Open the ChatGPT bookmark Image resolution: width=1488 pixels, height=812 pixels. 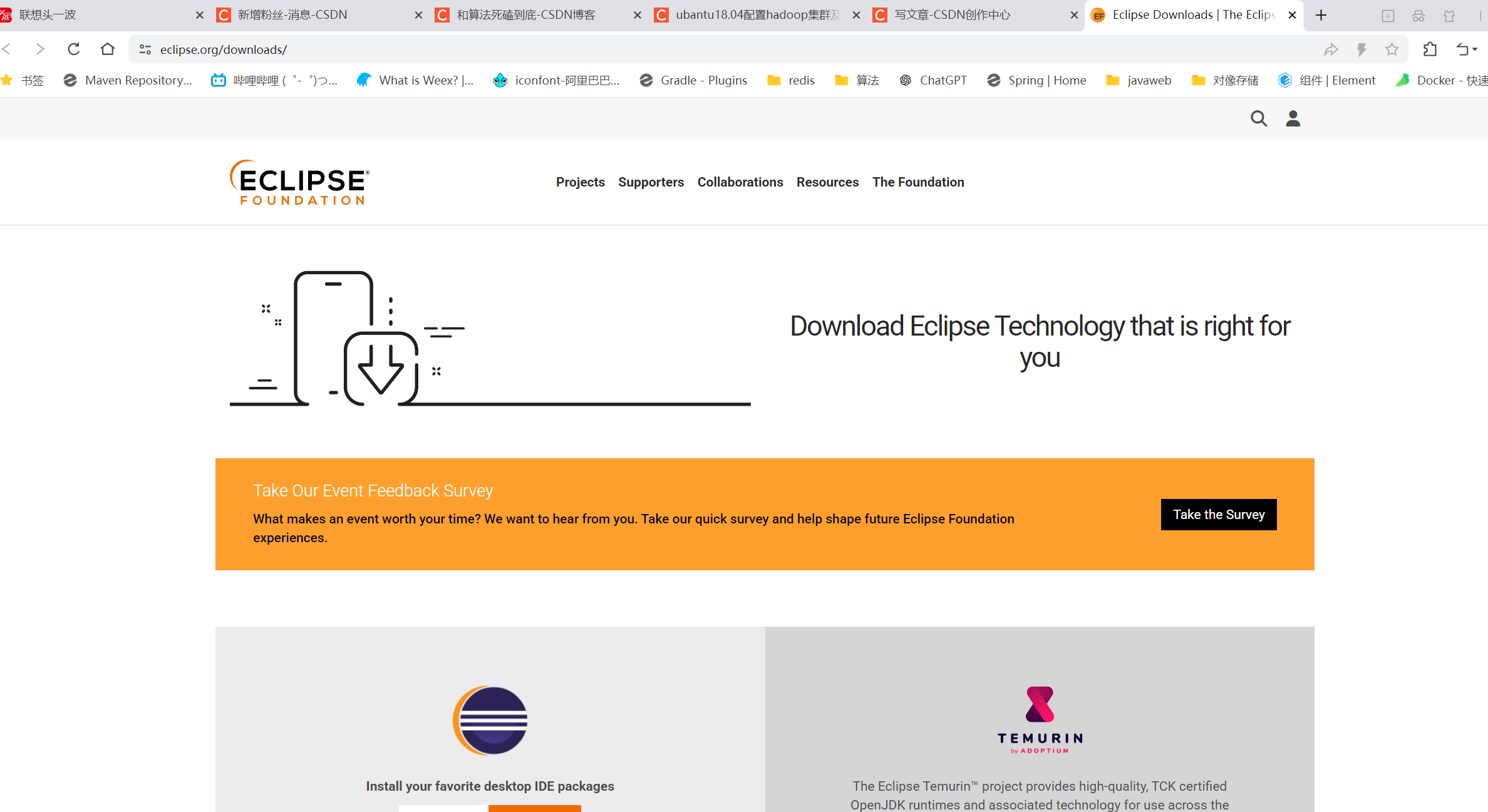pos(934,80)
